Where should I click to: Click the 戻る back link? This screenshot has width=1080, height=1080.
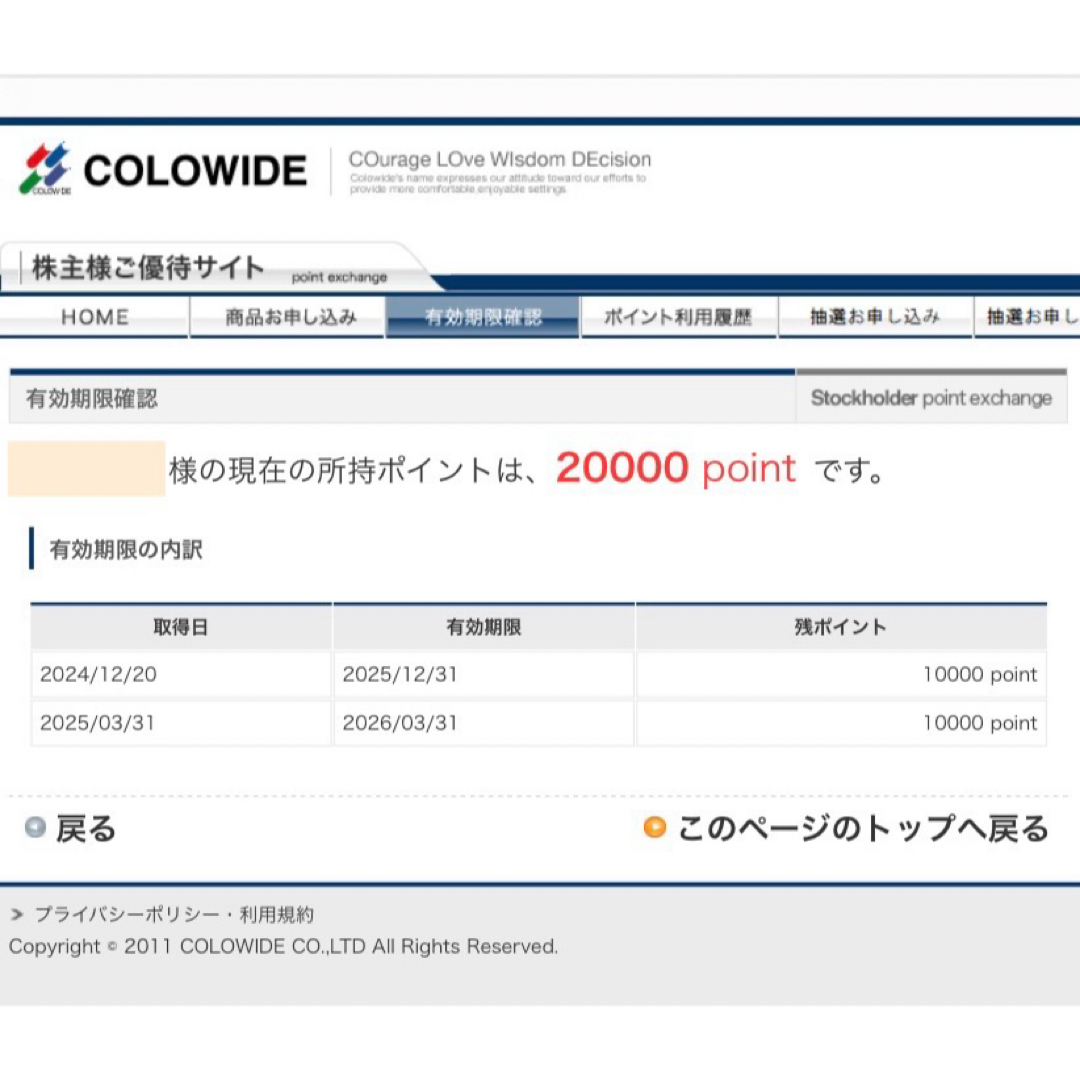(85, 828)
